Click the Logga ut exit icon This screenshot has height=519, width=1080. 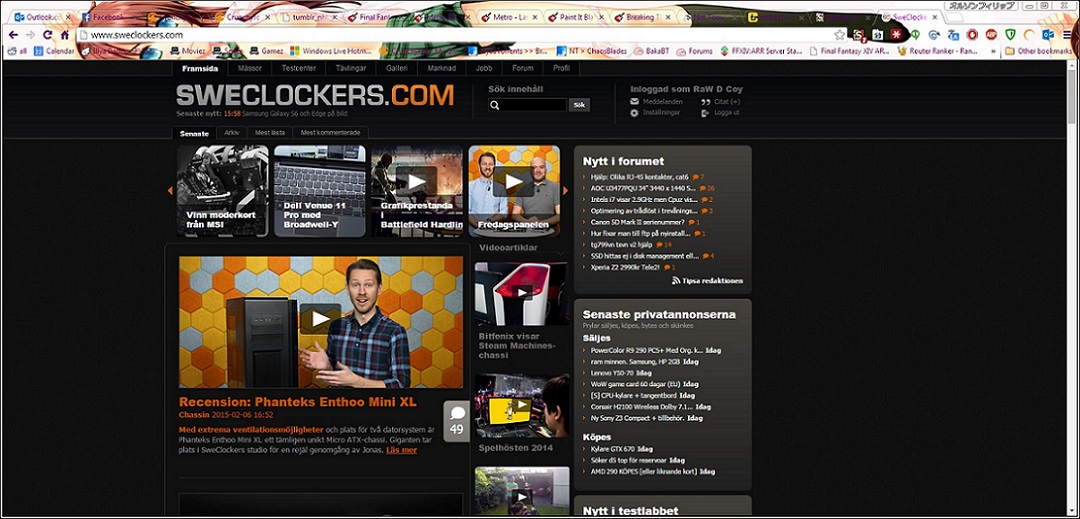pos(705,112)
